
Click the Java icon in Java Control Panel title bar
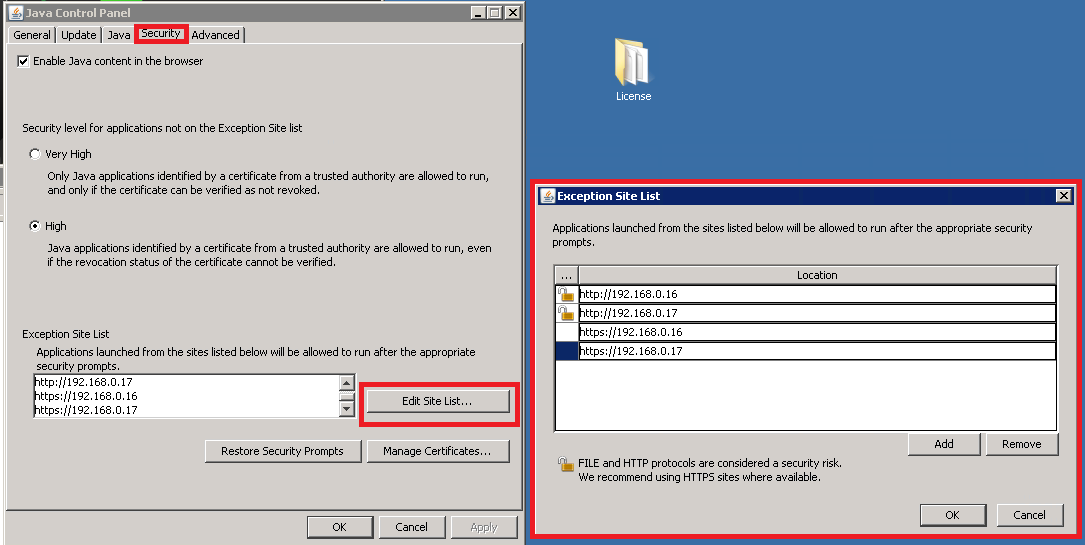tap(16, 12)
